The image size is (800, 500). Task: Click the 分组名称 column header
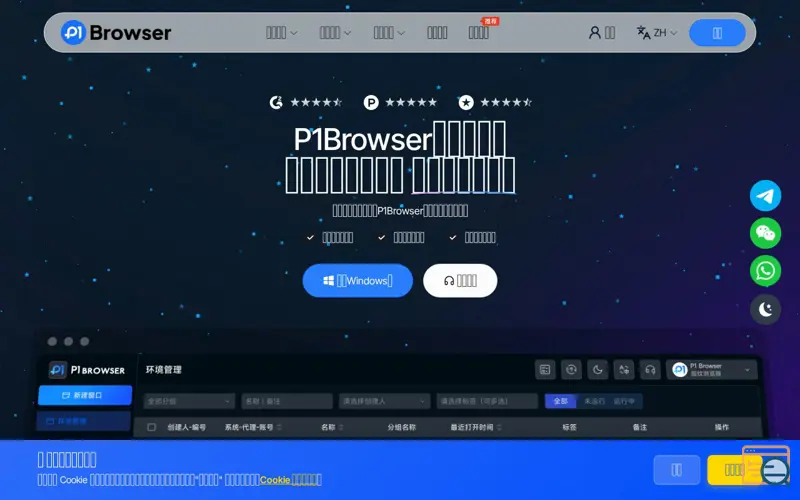coord(402,427)
